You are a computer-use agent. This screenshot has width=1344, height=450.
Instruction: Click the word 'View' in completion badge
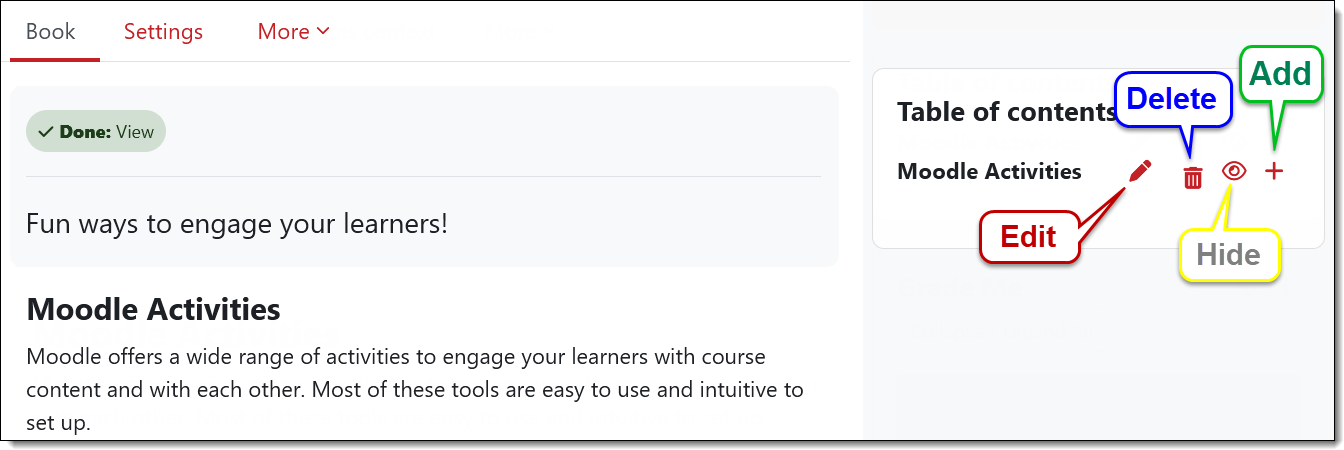pos(135,132)
